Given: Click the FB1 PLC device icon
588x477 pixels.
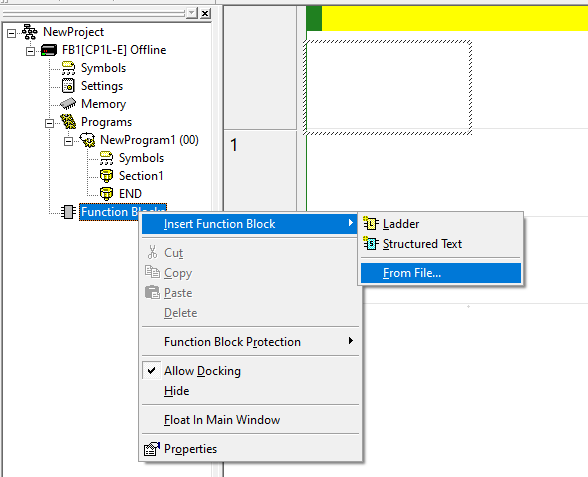Looking at the screenshot, I should (x=49, y=50).
